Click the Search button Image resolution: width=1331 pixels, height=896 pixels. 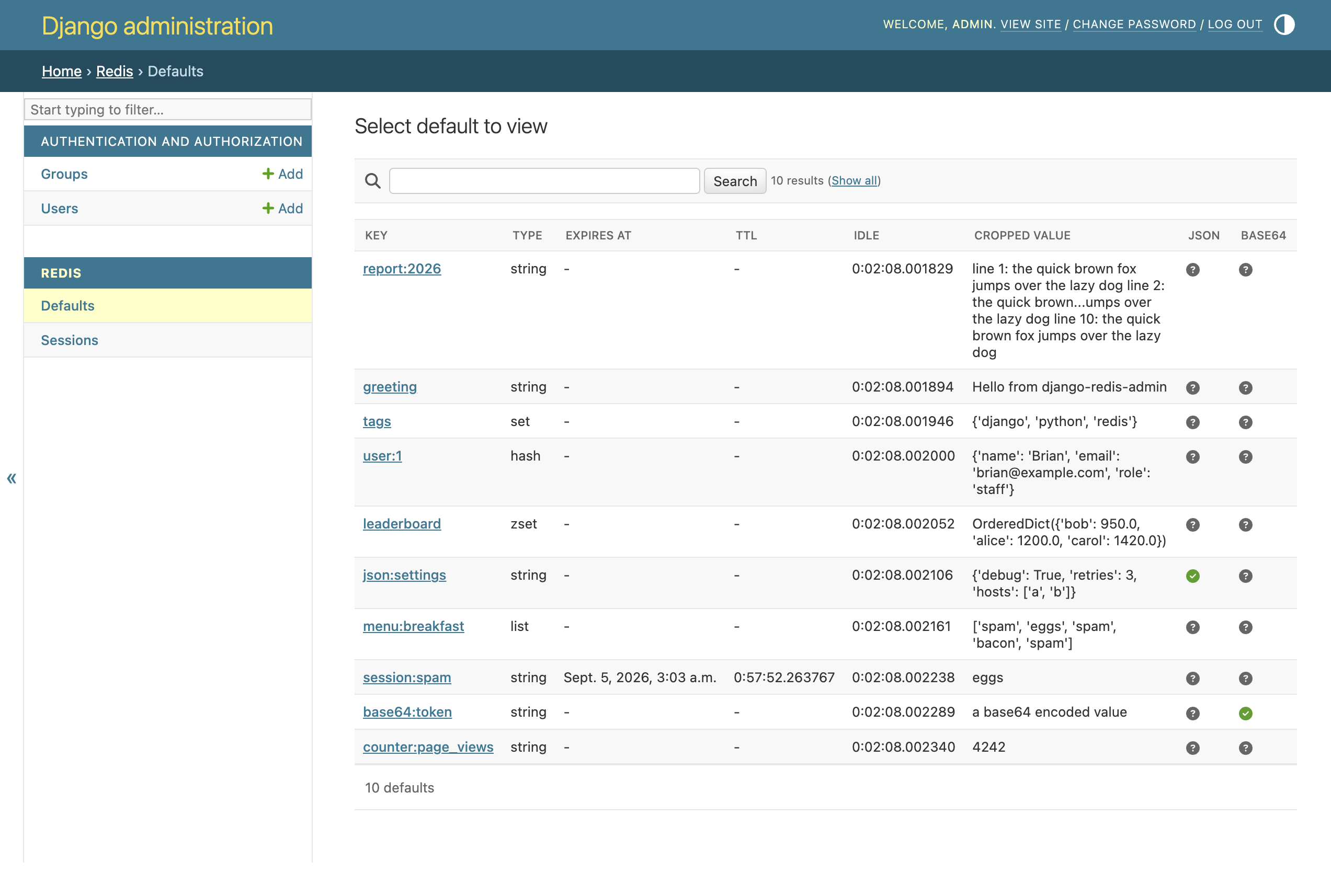point(735,180)
